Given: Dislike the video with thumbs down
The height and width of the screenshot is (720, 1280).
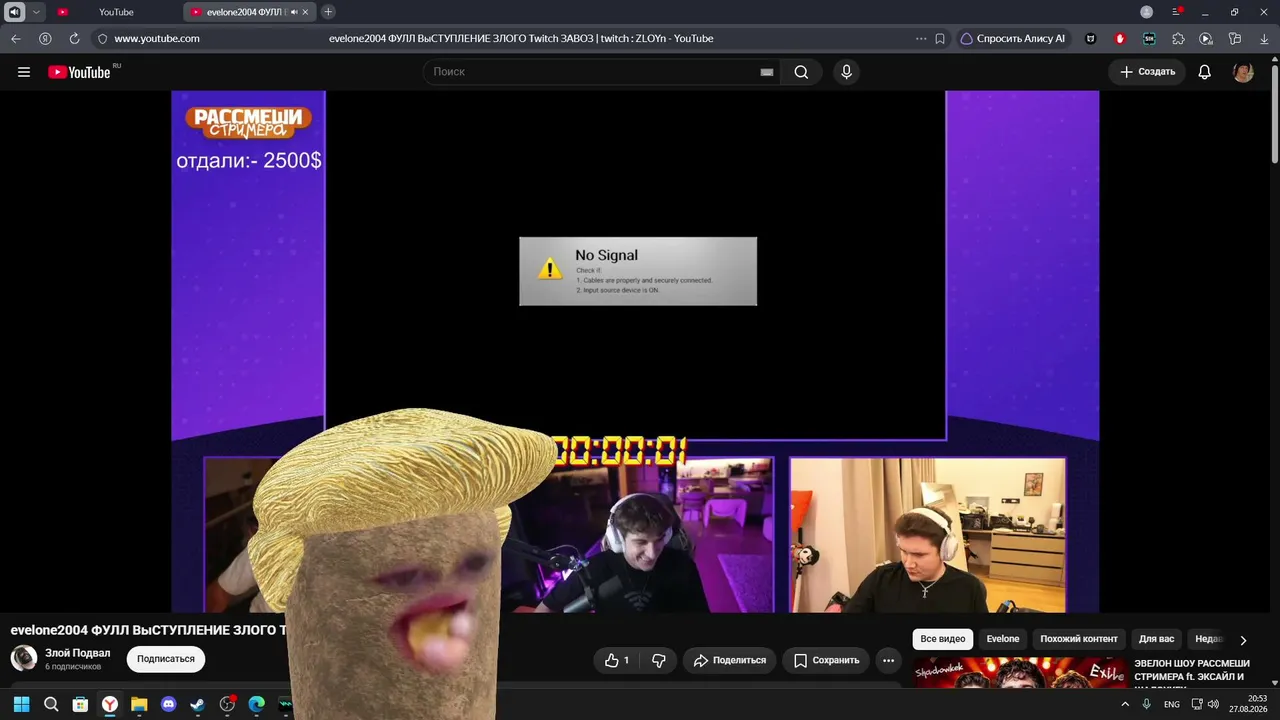Looking at the screenshot, I should click(658, 660).
